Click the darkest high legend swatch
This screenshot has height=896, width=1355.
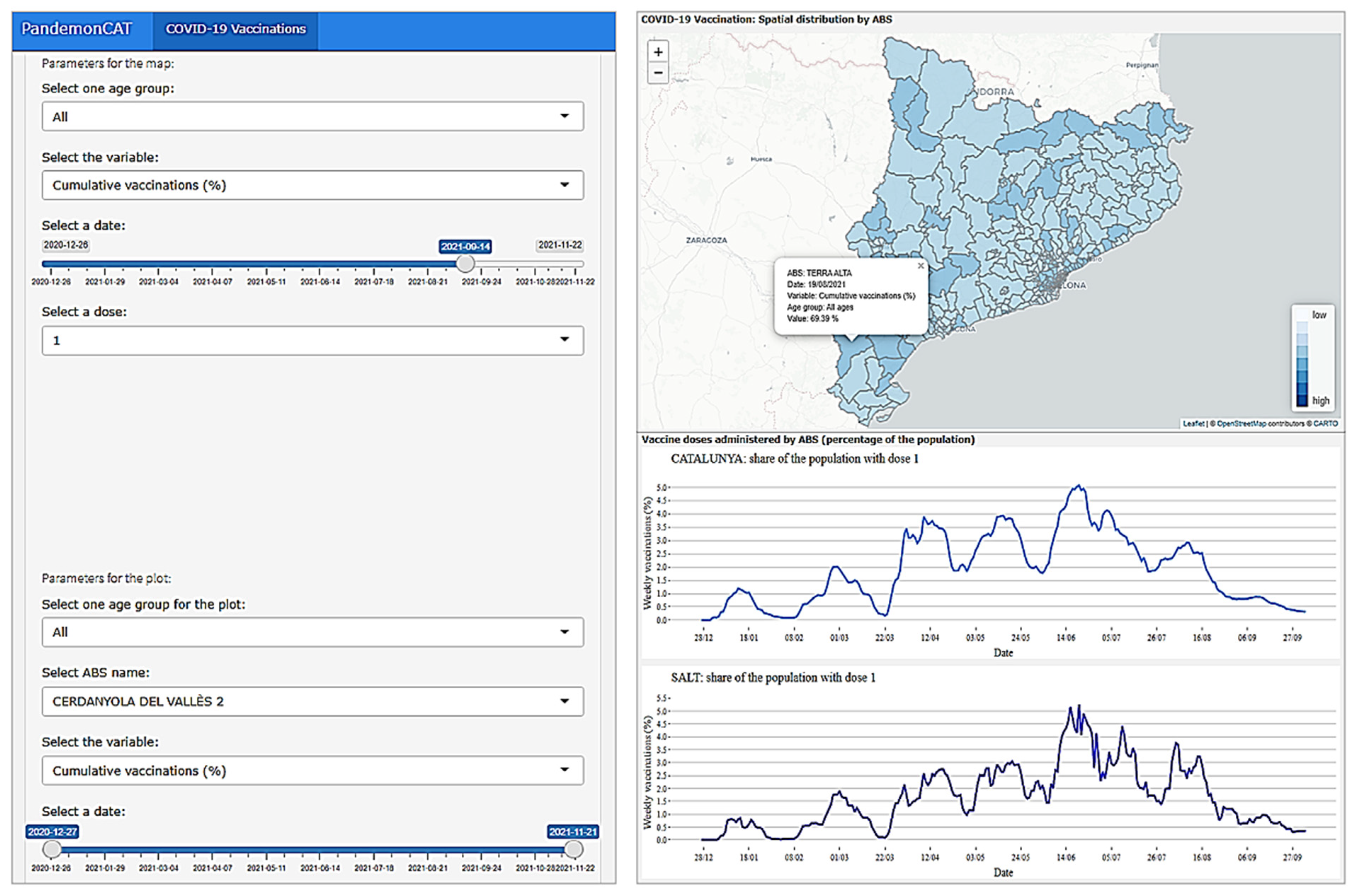click(x=1302, y=401)
